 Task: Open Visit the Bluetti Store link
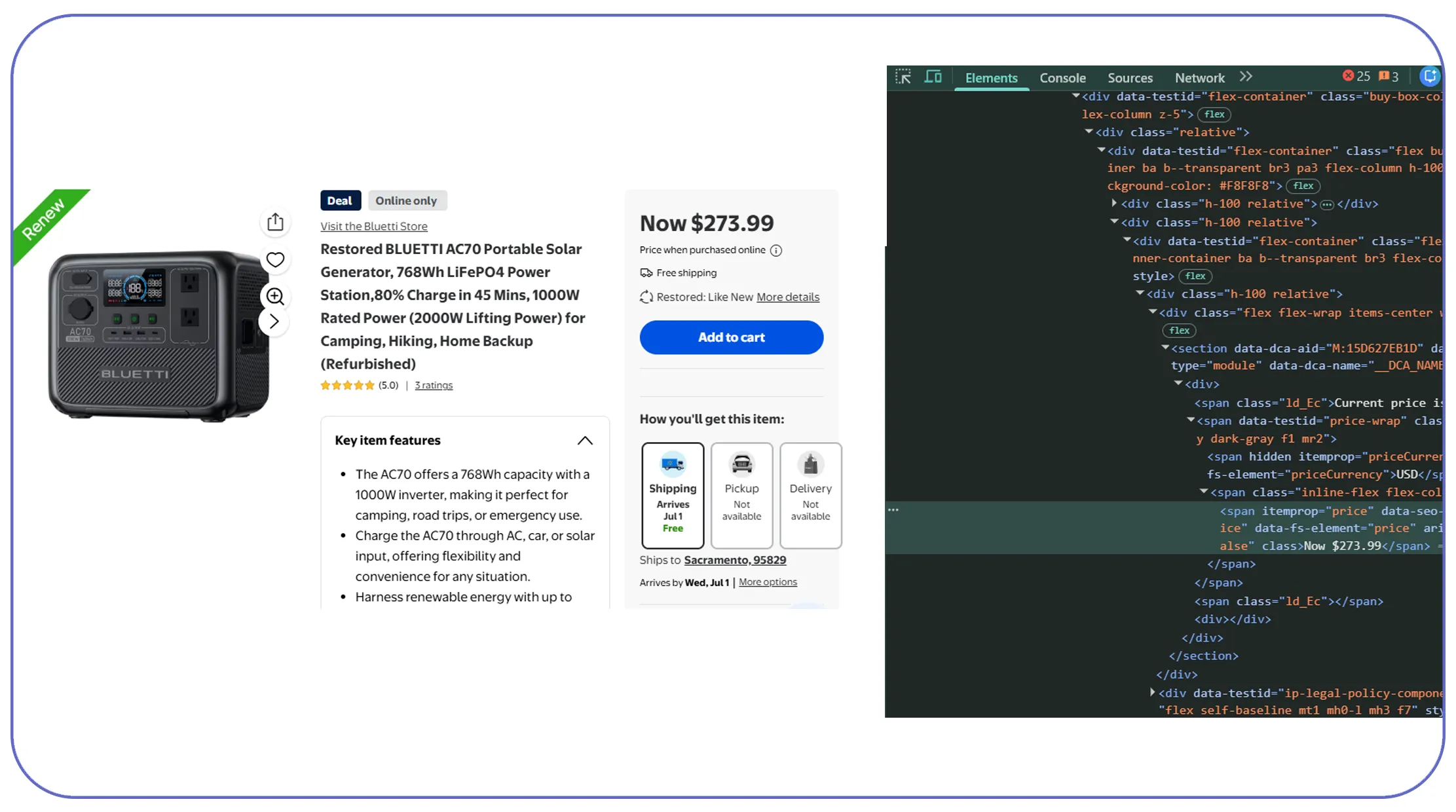point(374,226)
